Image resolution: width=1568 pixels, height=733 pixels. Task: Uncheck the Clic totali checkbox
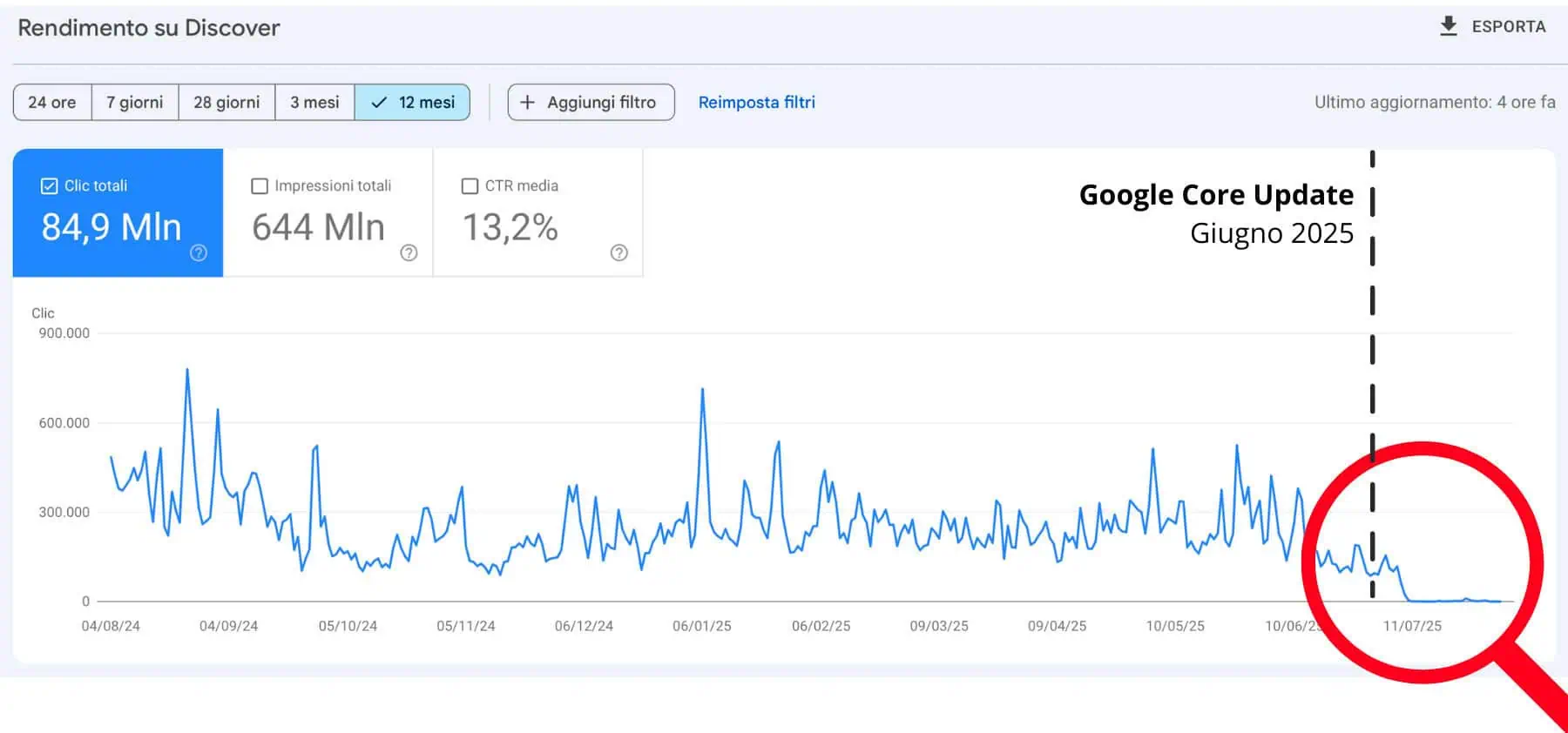click(50, 186)
